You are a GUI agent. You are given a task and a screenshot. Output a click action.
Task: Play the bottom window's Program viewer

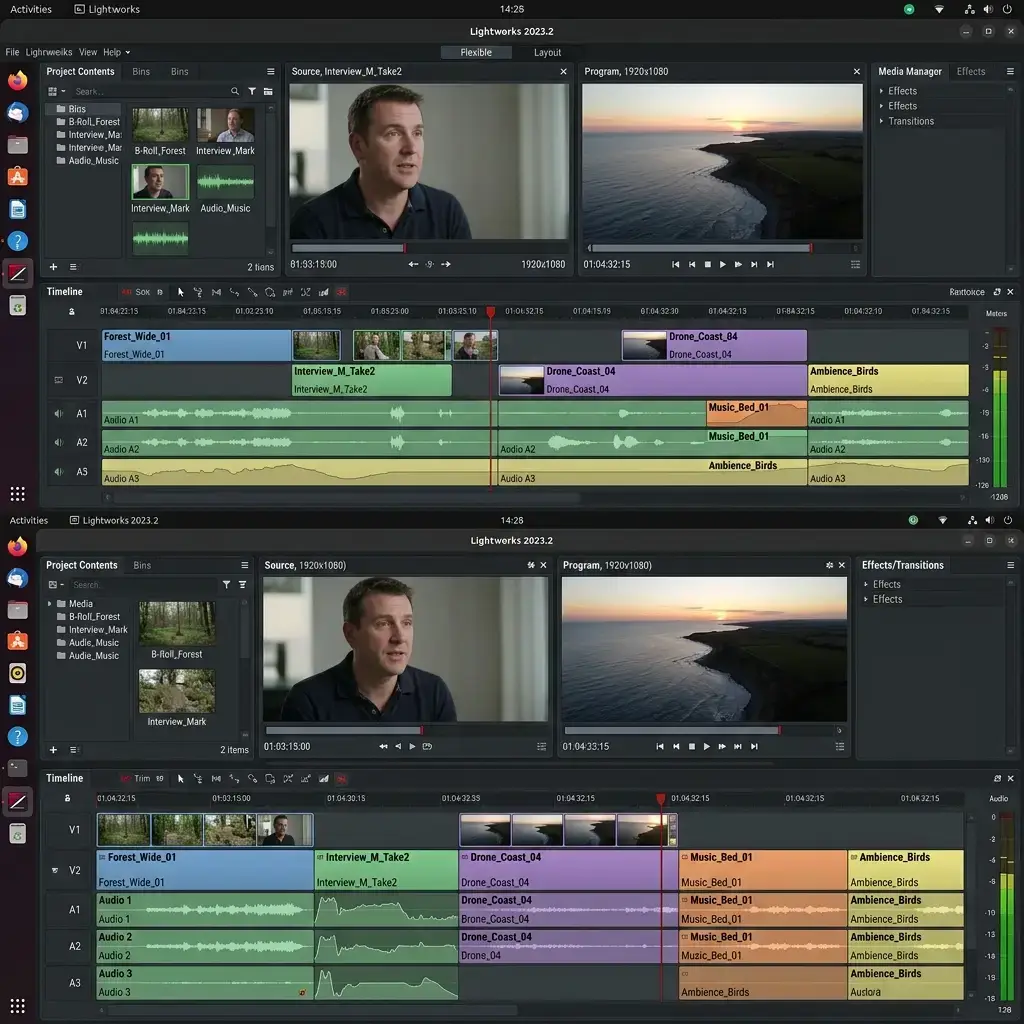coord(707,746)
